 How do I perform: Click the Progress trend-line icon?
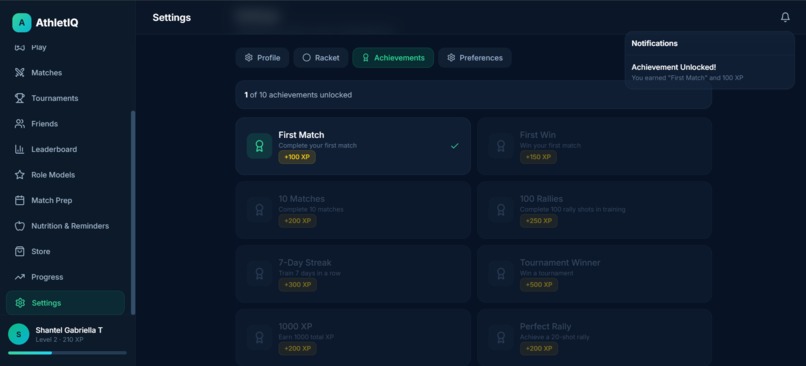tap(20, 277)
